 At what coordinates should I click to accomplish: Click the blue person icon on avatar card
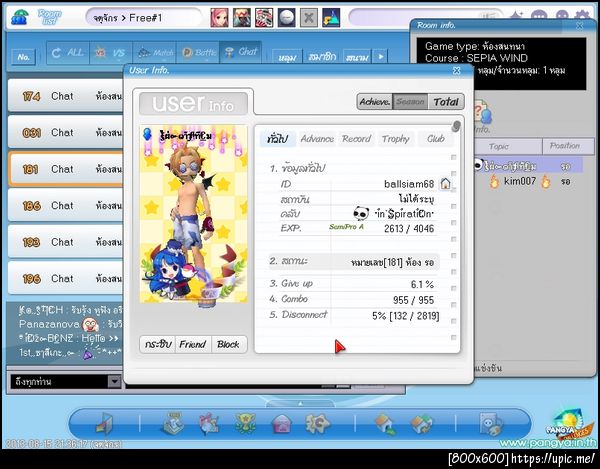pos(147,134)
